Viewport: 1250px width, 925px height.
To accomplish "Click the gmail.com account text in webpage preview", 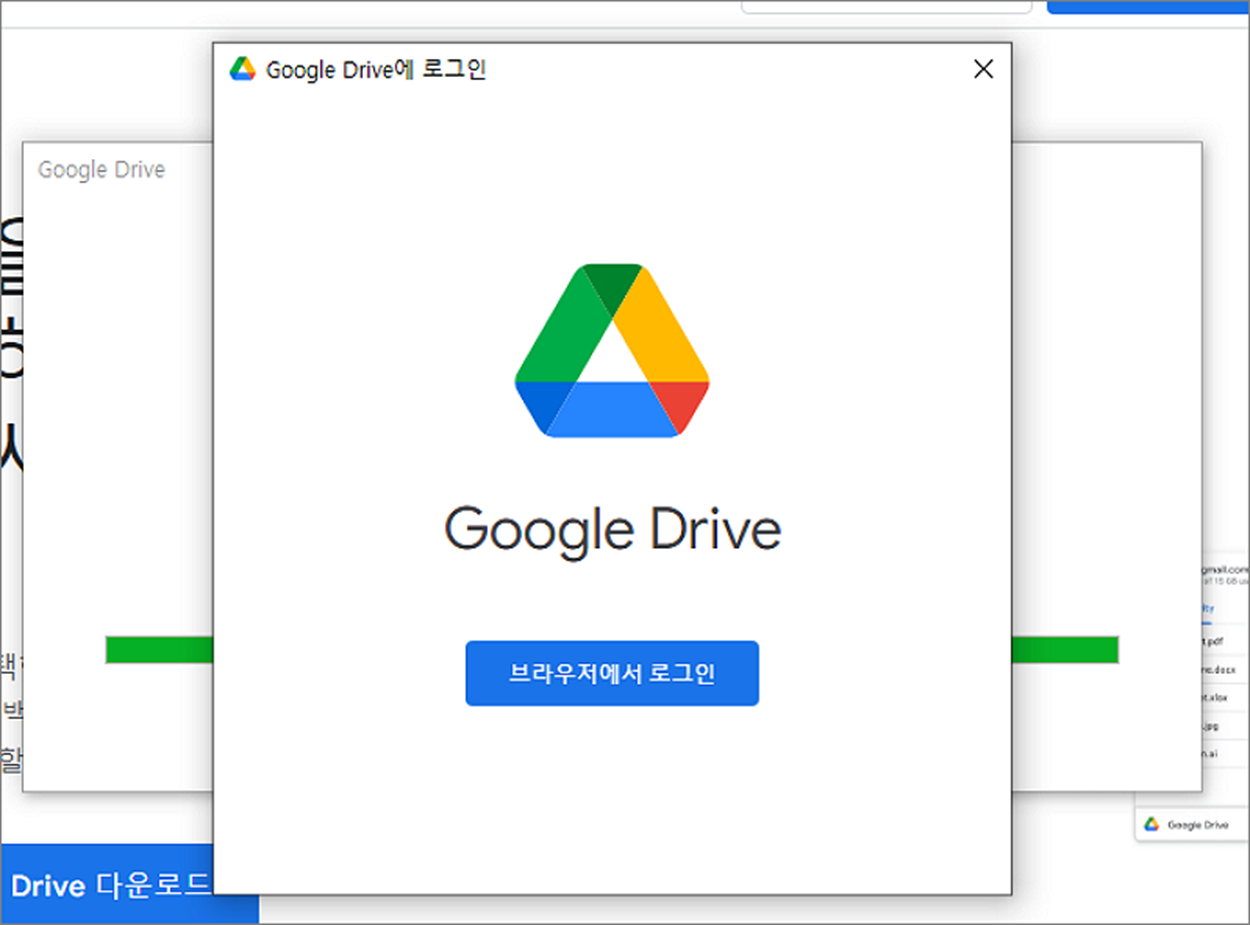I will tap(1225, 569).
